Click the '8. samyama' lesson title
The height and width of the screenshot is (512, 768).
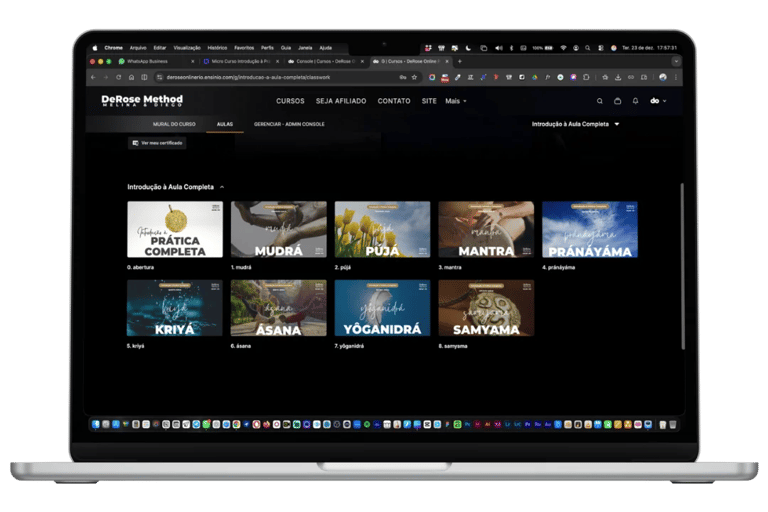coord(453,346)
